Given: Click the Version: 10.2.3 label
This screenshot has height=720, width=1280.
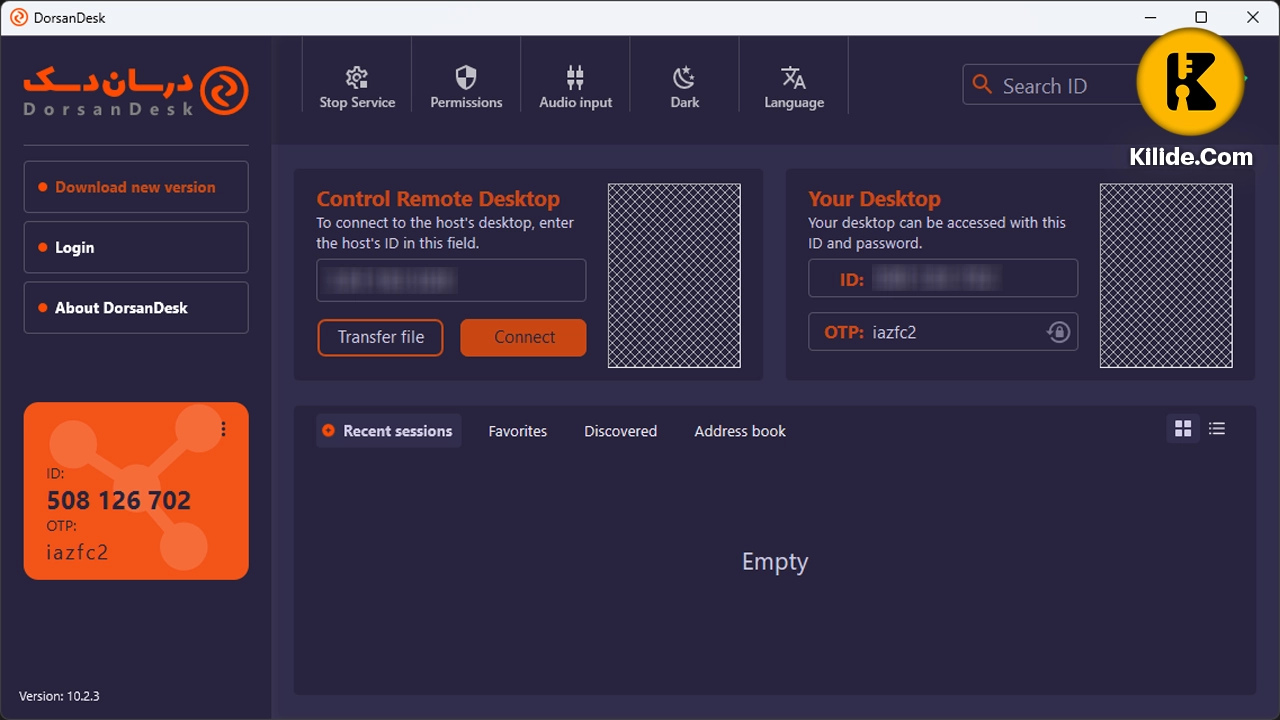Looking at the screenshot, I should tap(59, 696).
